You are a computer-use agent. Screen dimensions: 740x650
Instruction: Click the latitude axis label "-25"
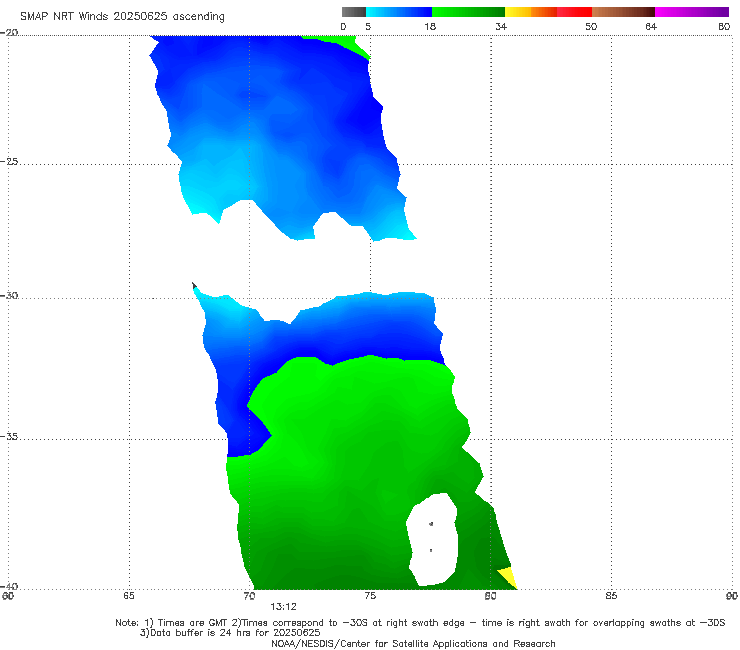click(9, 161)
